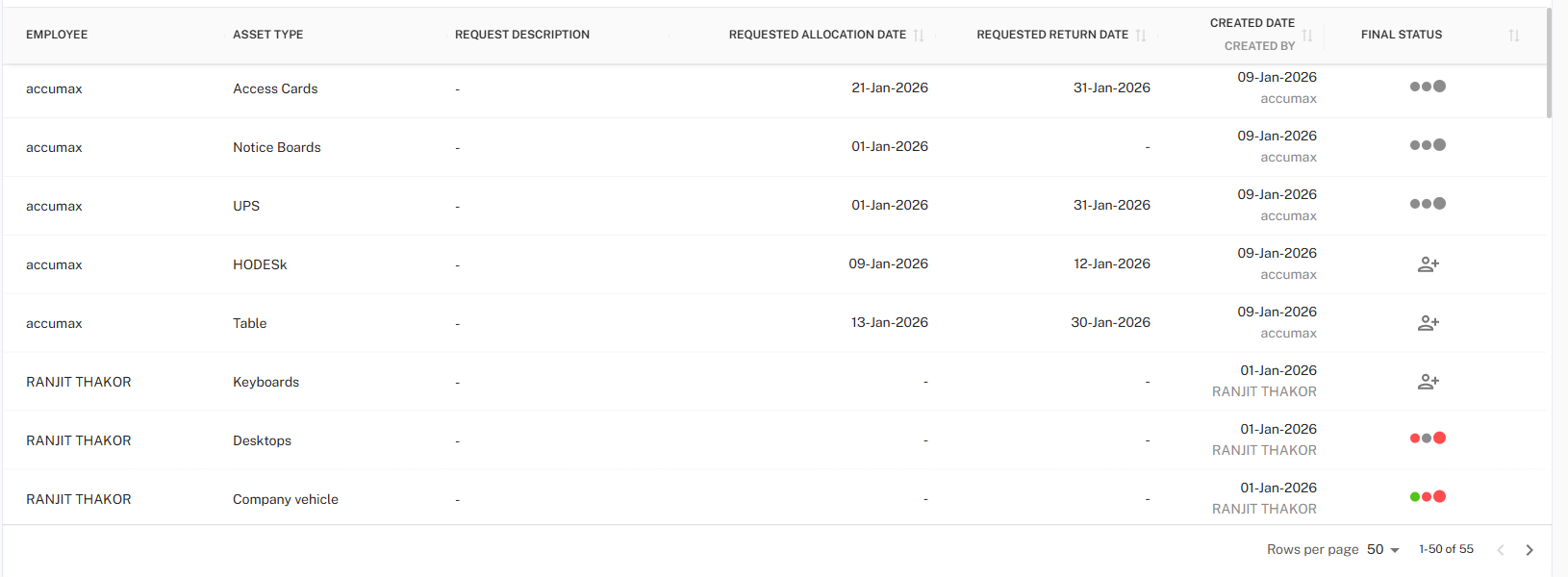Click assign-user icon for Keyboards row
This screenshot has width=1568, height=577.
(x=1428, y=382)
